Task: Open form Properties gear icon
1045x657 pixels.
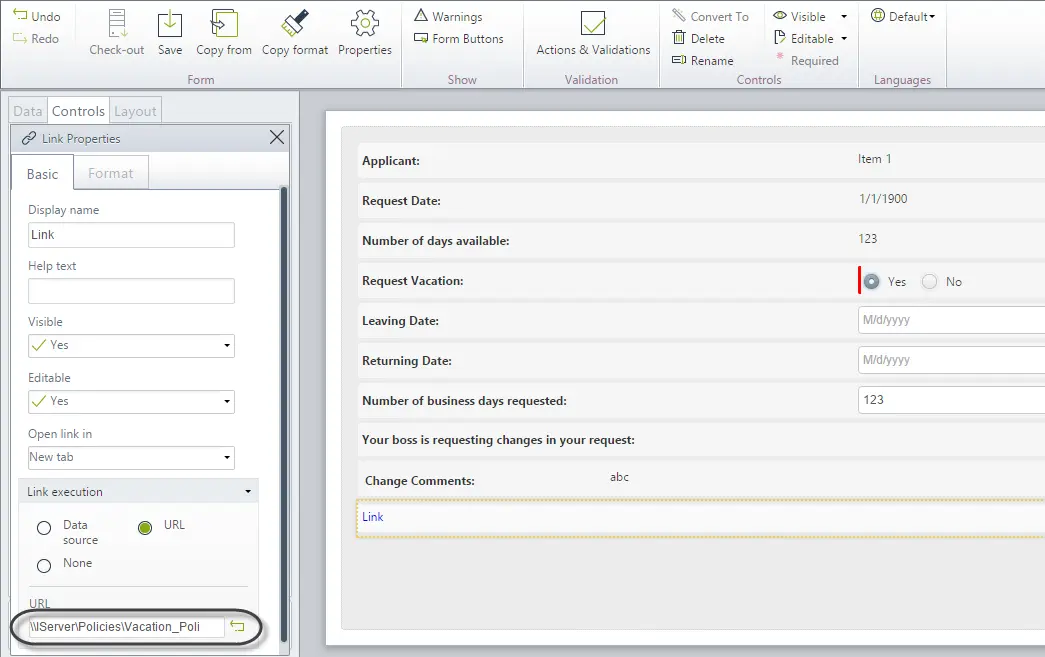Action: (x=365, y=23)
